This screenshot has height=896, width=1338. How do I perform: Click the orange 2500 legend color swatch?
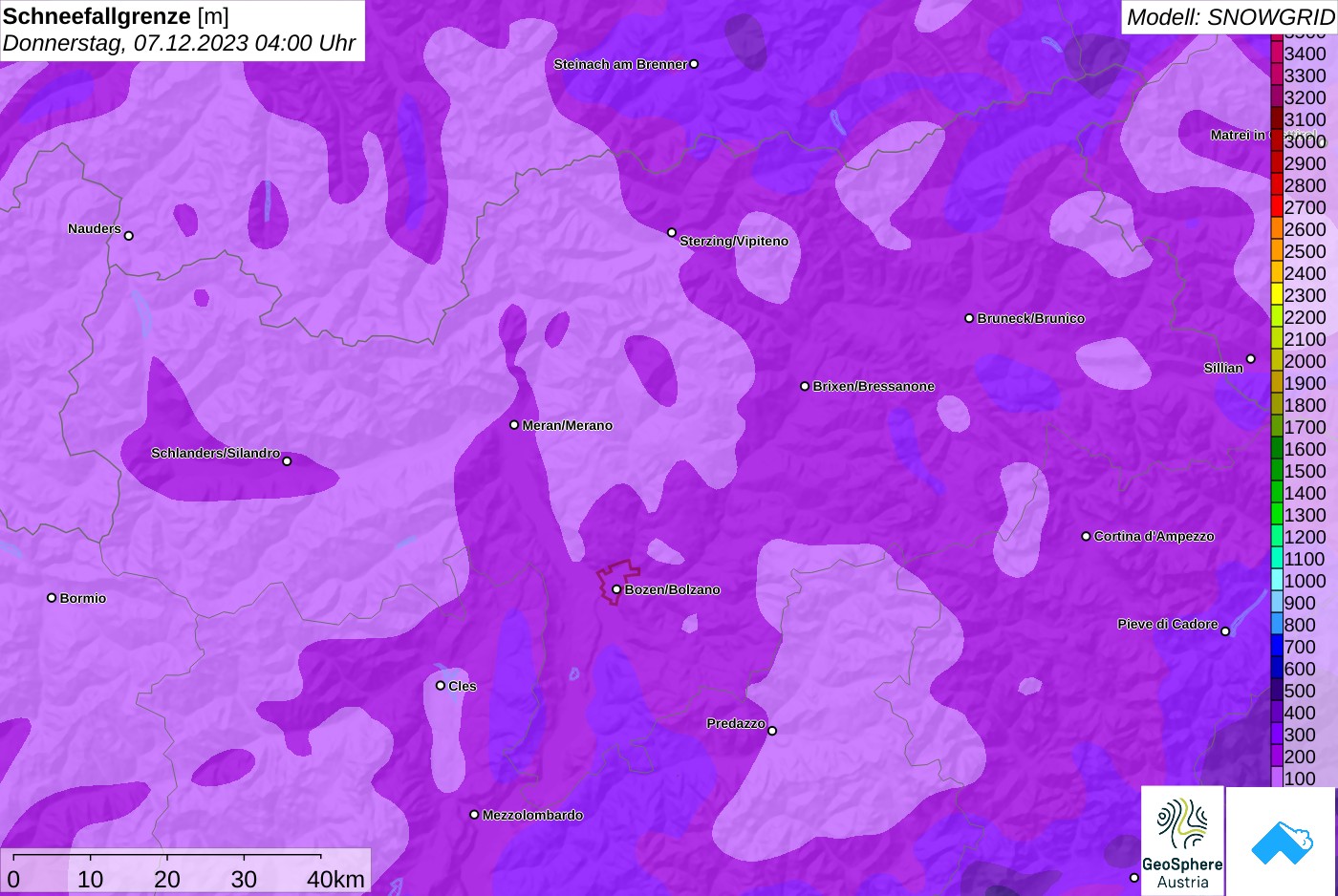[1276, 250]
